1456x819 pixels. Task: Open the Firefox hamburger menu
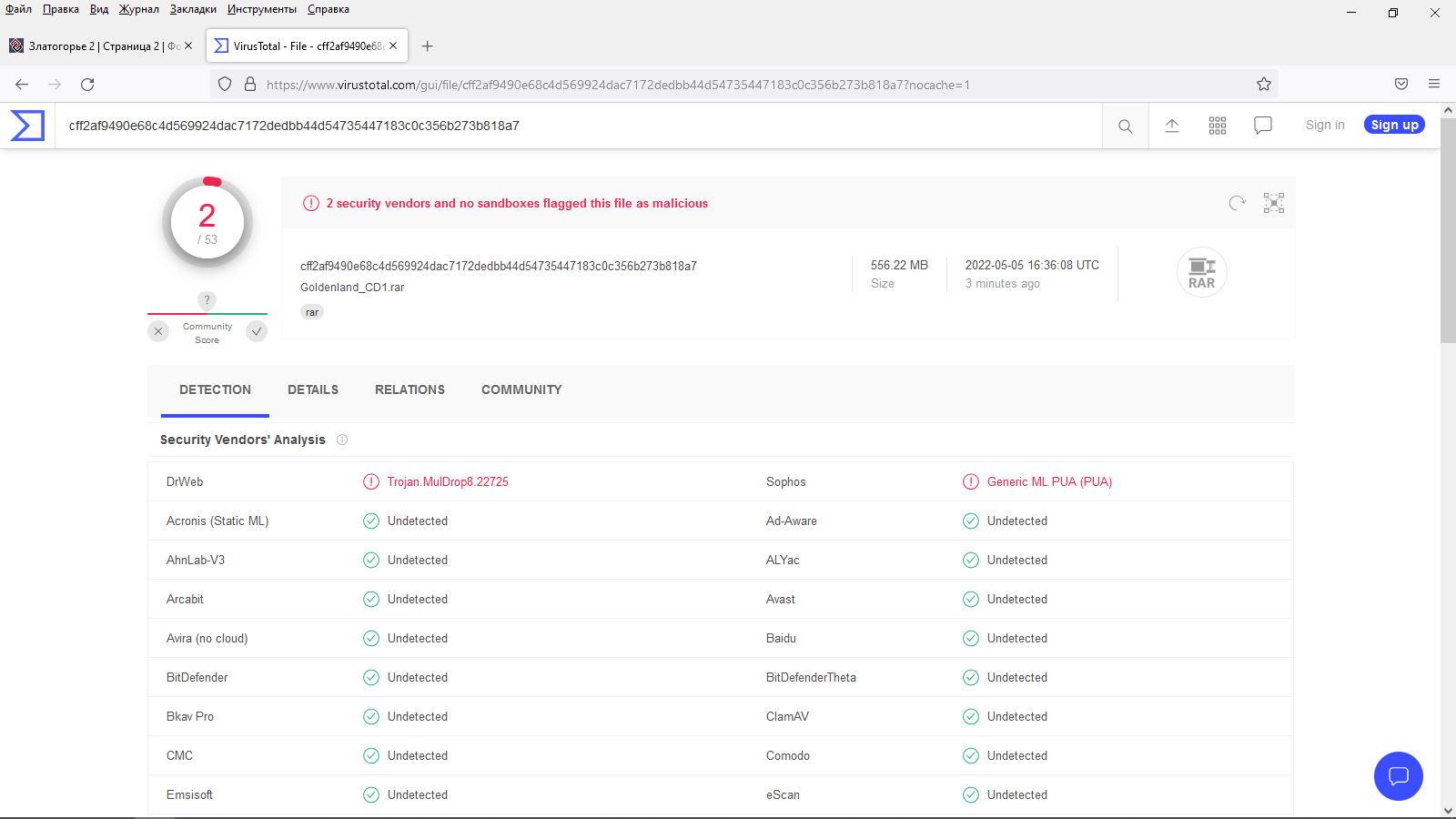1434,85
